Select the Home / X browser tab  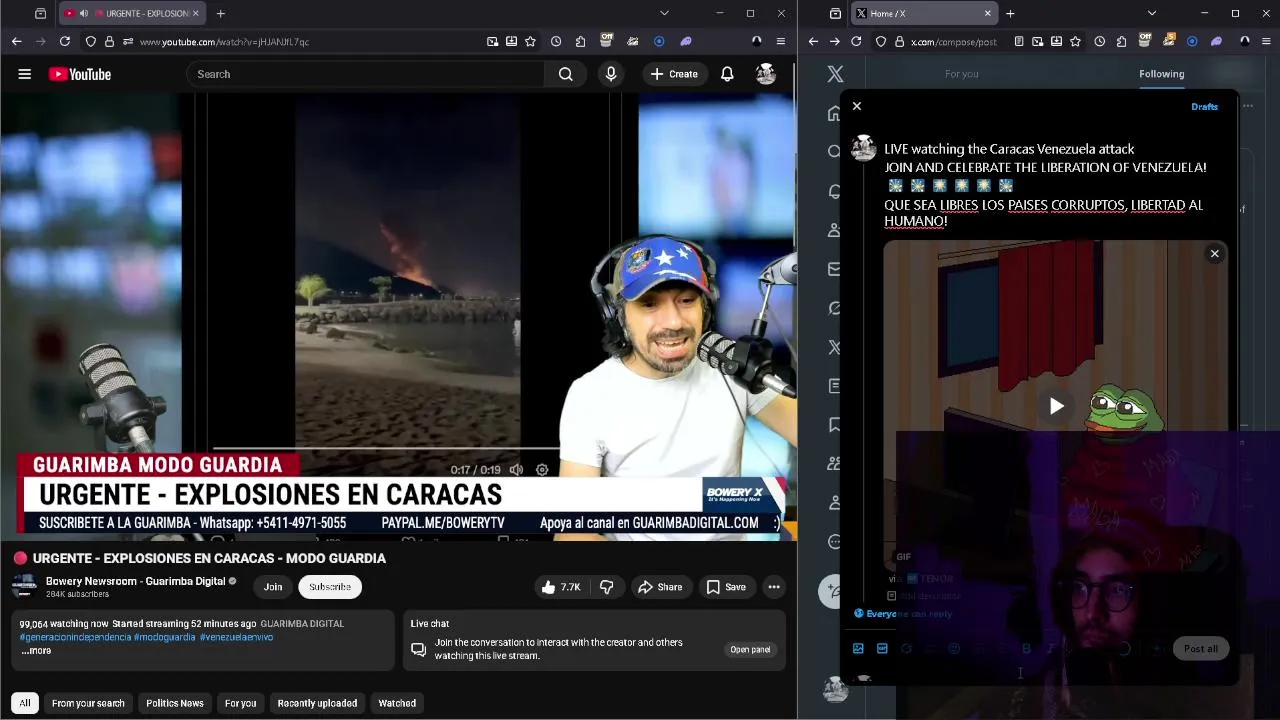924,13
